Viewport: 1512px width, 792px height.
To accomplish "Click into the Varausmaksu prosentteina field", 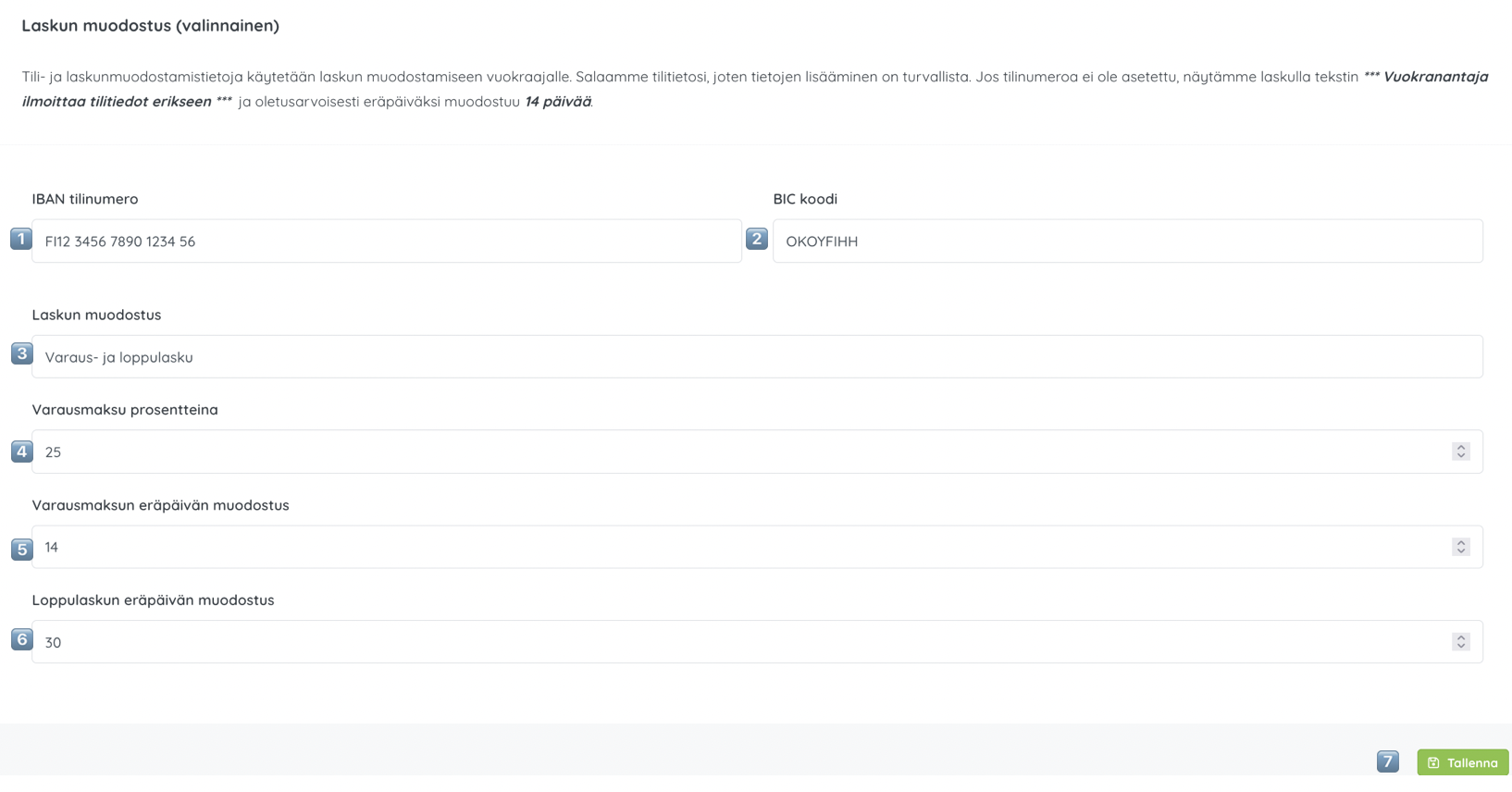I will (x=740, y=452).
